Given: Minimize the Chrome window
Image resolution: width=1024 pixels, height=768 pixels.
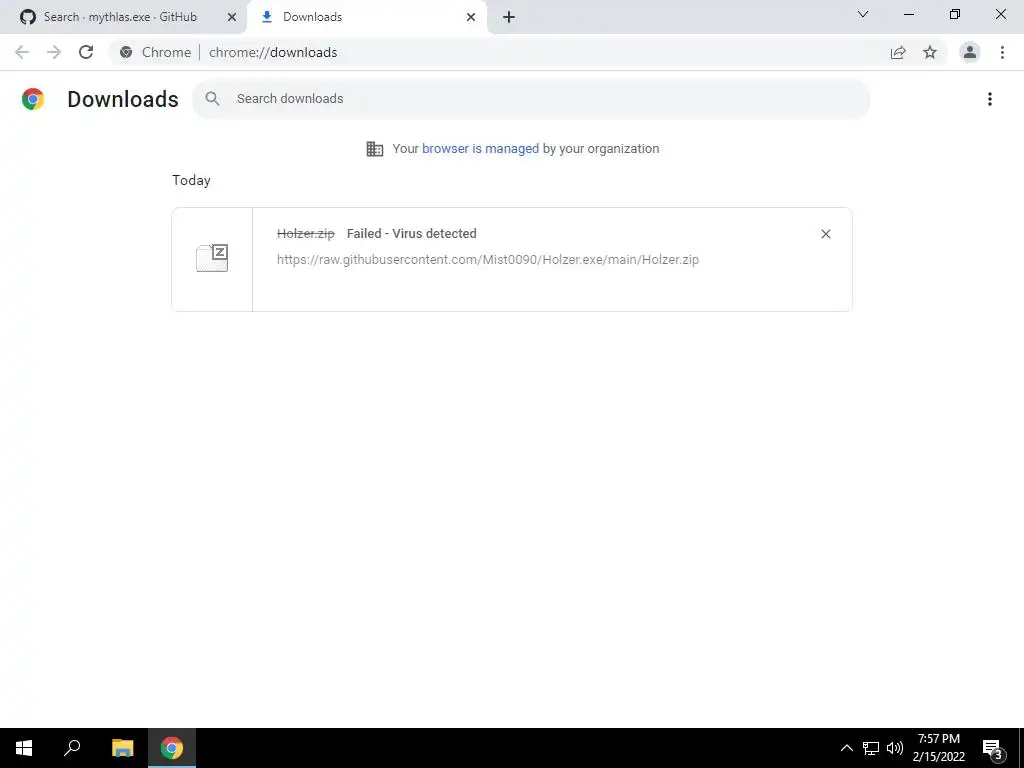Looking at the screenshot, I should 909,14.
